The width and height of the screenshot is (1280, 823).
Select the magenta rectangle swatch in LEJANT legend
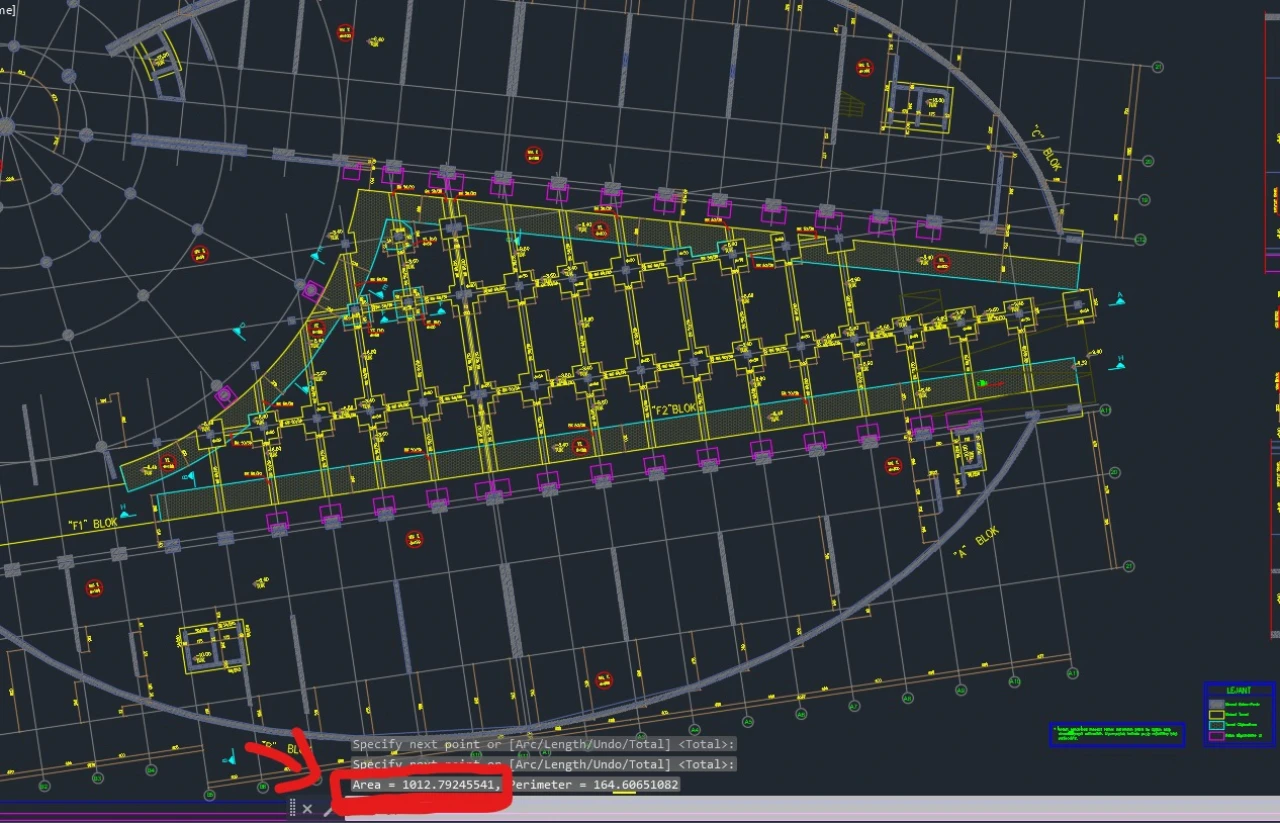(1216, 737)
